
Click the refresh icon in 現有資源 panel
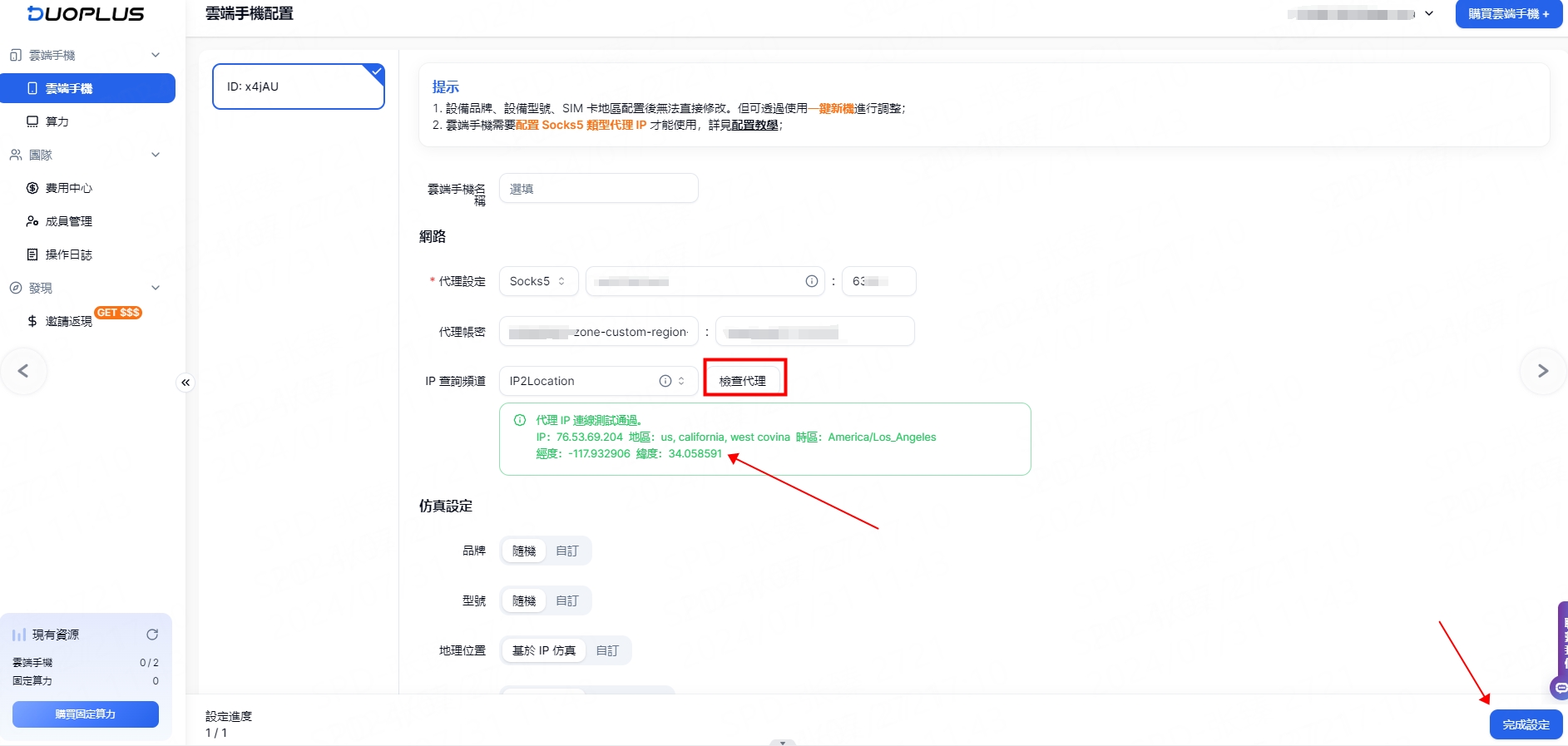click(152, 635)
